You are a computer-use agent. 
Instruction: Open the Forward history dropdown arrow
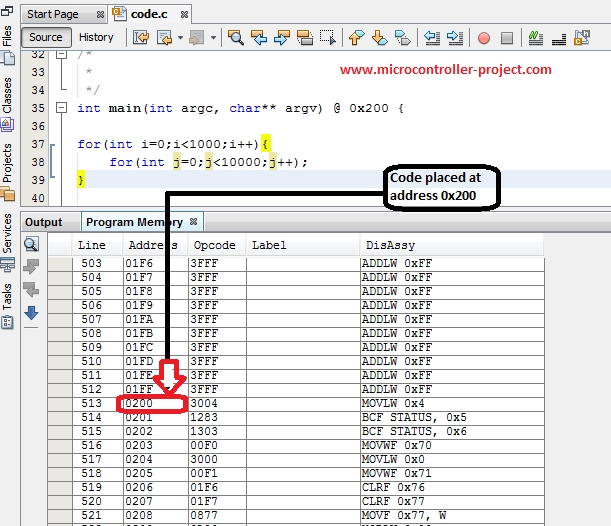213,38
